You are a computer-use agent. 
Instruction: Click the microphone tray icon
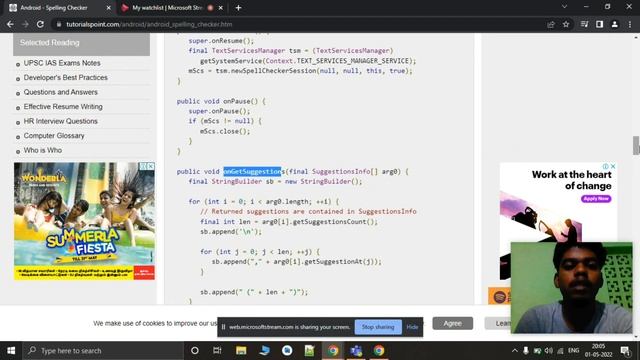526,351
